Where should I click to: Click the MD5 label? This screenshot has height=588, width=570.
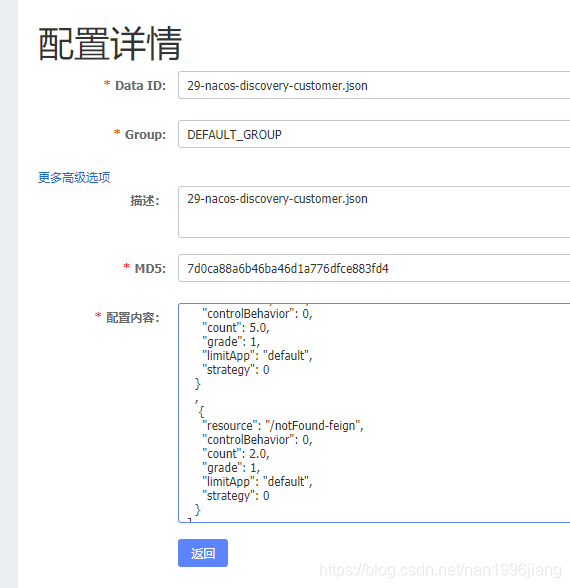[150, 268]
